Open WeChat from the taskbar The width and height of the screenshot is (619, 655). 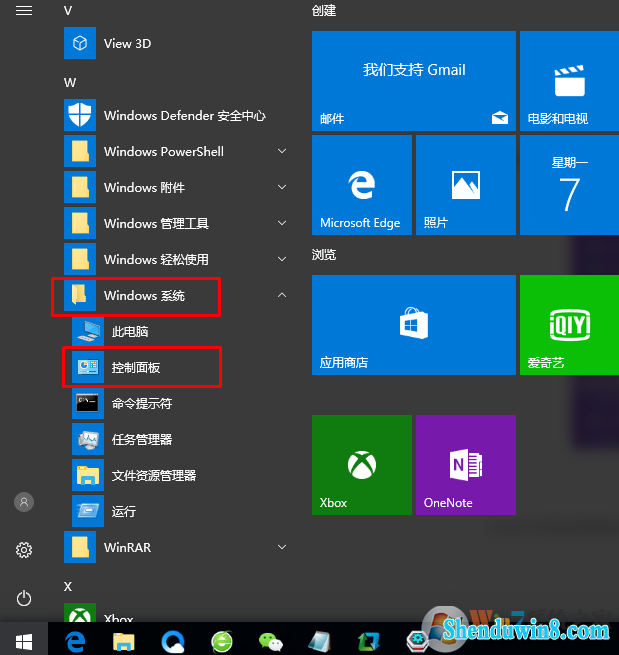[x=271, y=642]
